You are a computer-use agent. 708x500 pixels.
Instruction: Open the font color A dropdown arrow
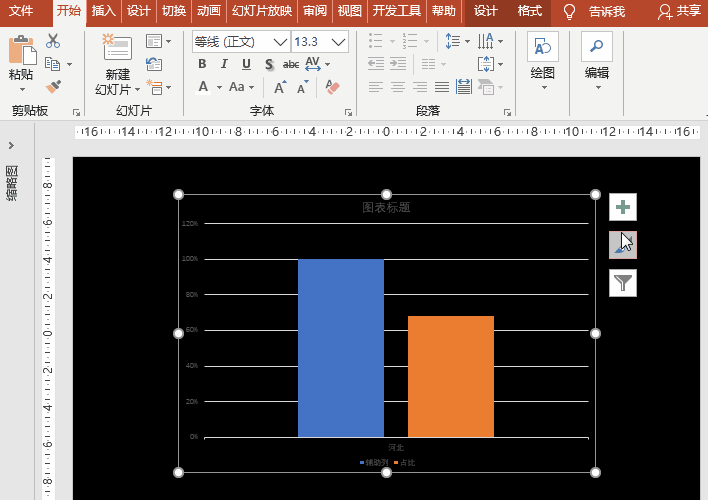pyautogui.click(x=219, y=87)
